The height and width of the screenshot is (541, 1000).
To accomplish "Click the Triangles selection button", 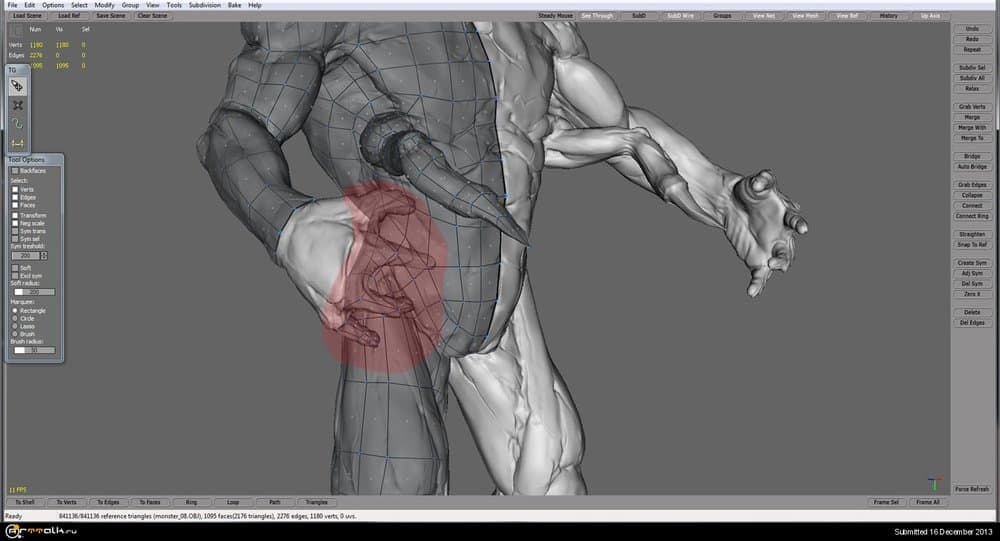I will (x=316, y=502).
